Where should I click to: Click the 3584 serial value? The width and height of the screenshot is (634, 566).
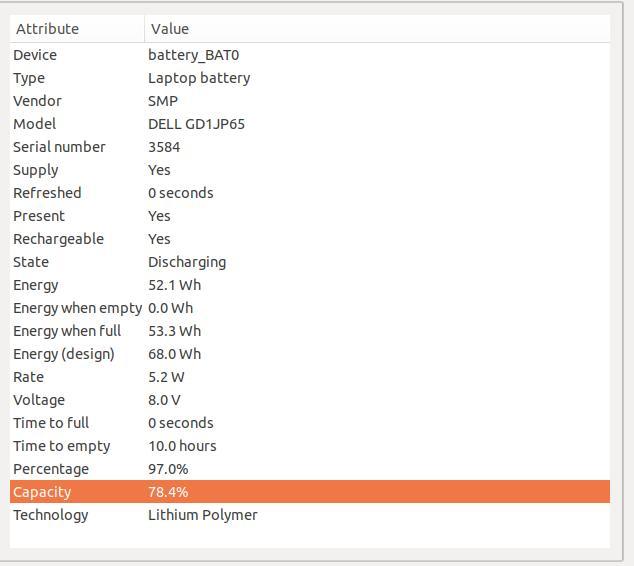point(164,147)
